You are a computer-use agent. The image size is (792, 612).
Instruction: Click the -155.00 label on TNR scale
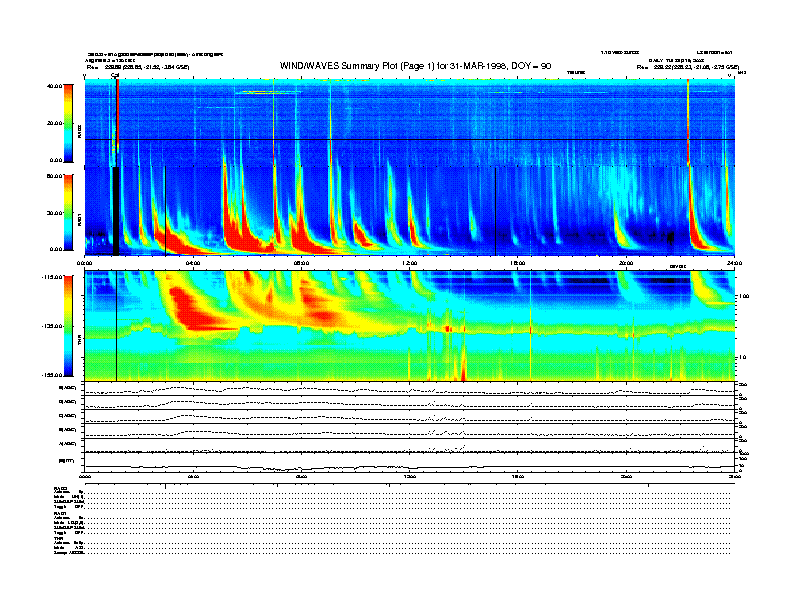tap(53, 375)
